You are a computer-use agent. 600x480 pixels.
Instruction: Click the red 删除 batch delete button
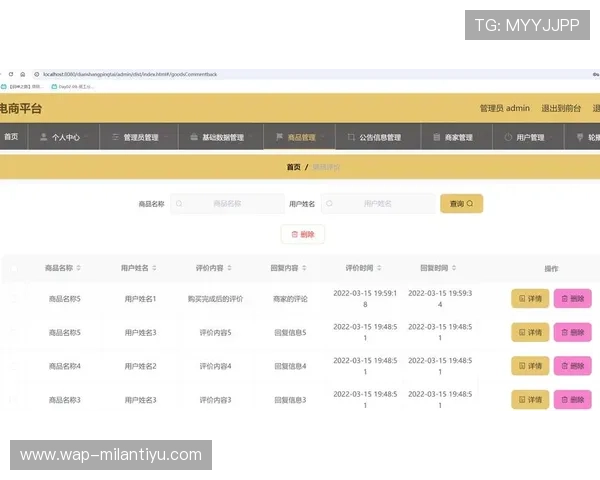303,234
